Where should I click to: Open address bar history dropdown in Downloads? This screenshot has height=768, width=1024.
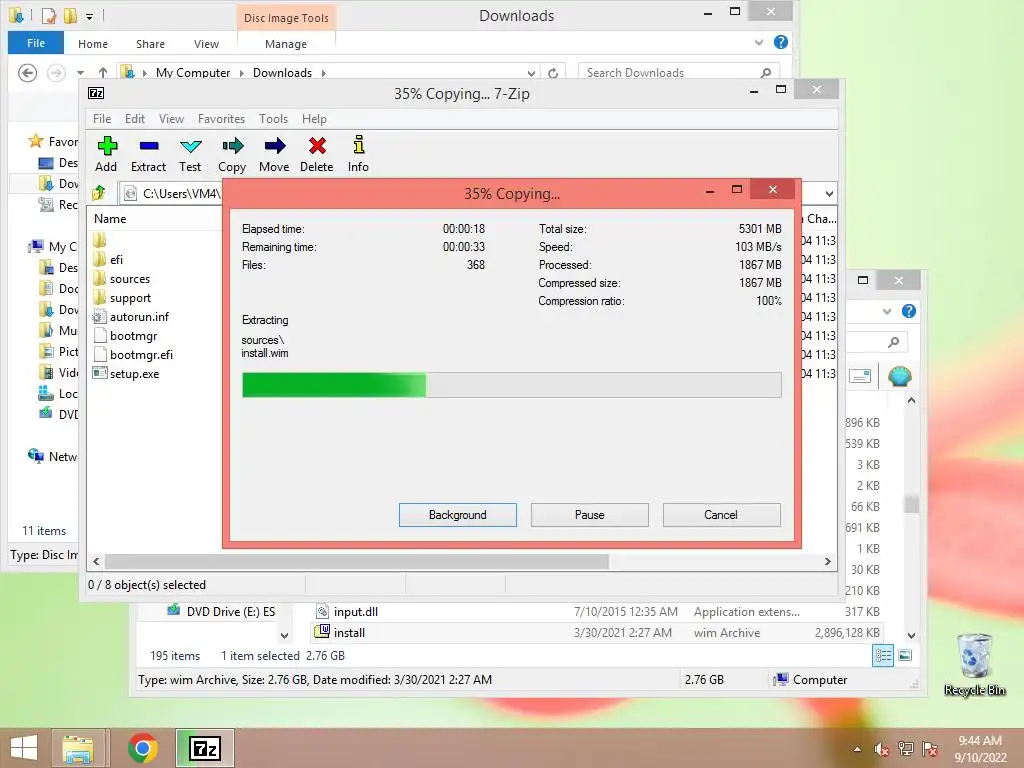click(531, 73)
